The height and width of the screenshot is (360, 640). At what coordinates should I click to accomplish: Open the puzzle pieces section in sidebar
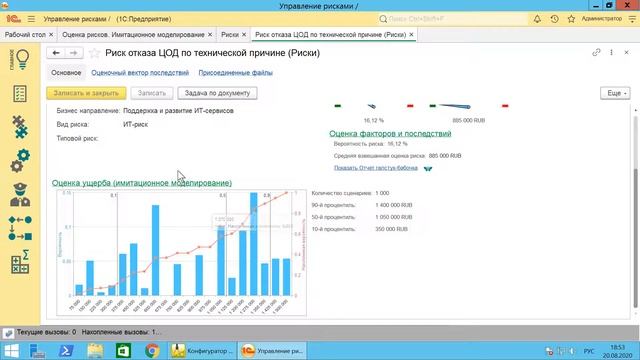coord(20,127)
